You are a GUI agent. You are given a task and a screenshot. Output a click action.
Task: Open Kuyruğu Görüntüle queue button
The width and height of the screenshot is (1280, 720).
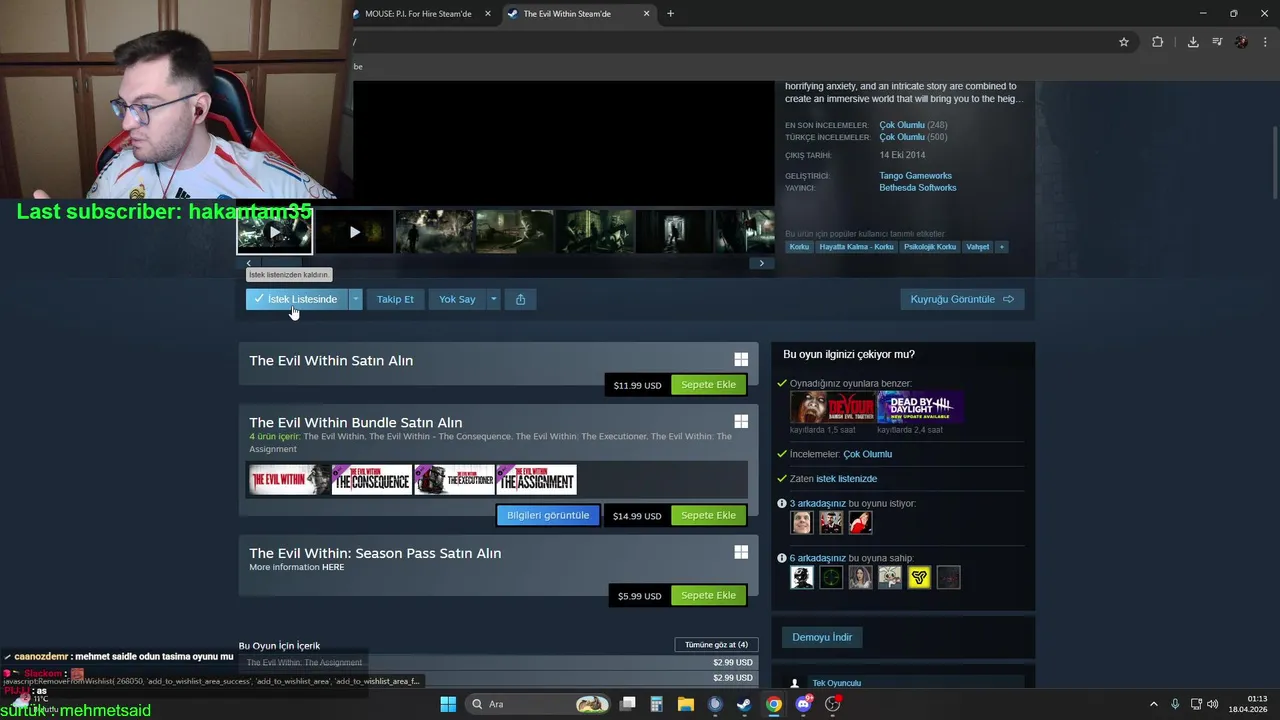962,299
